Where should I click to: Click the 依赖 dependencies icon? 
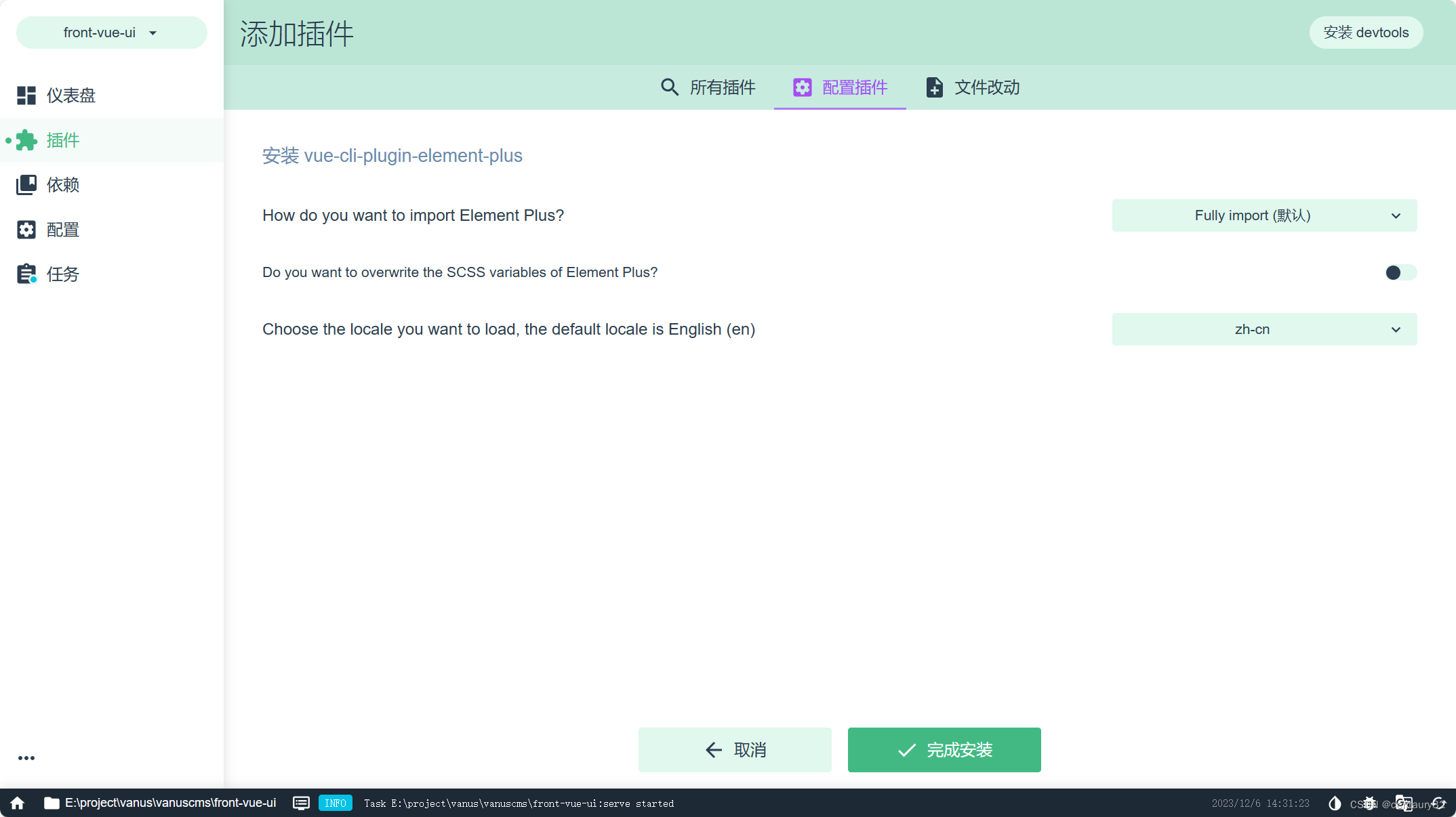point(26,185)
